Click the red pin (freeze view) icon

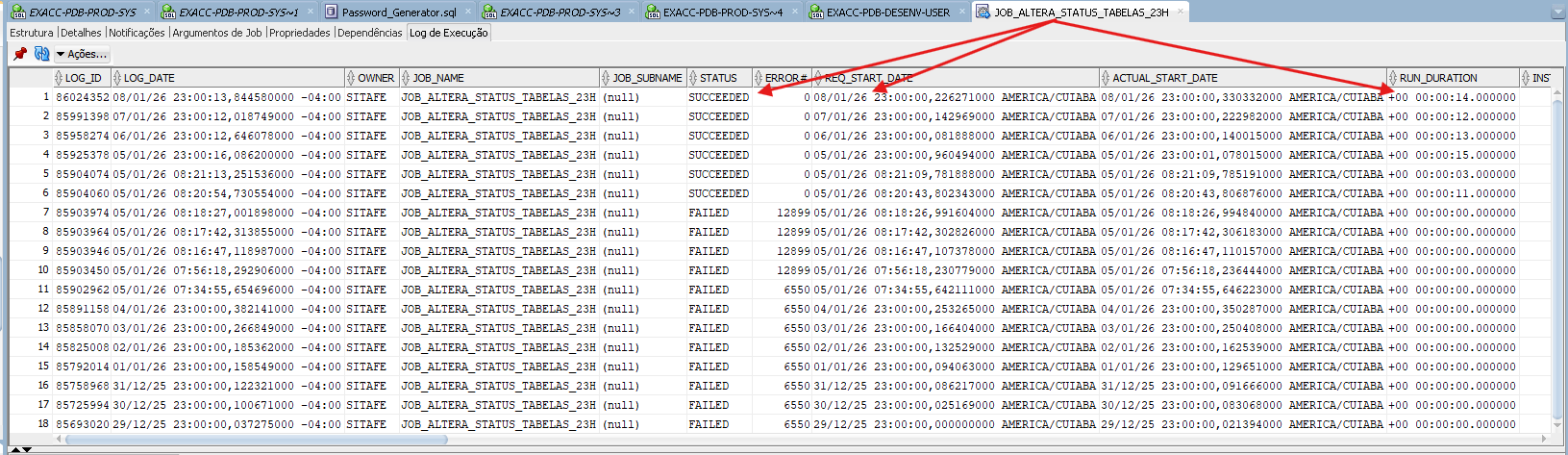tap(19, 54)
